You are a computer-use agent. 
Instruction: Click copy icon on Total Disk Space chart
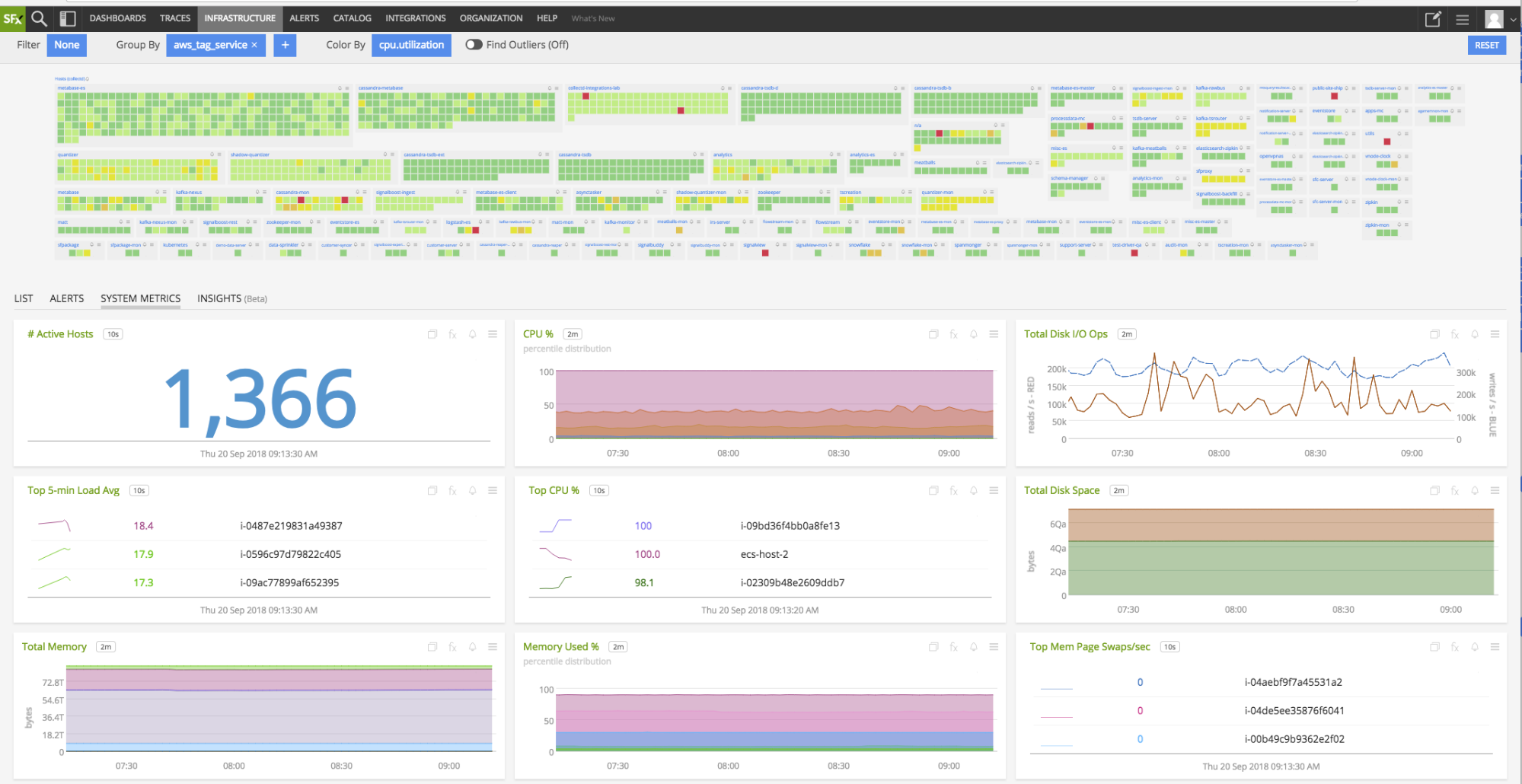tap(1434, 491)
